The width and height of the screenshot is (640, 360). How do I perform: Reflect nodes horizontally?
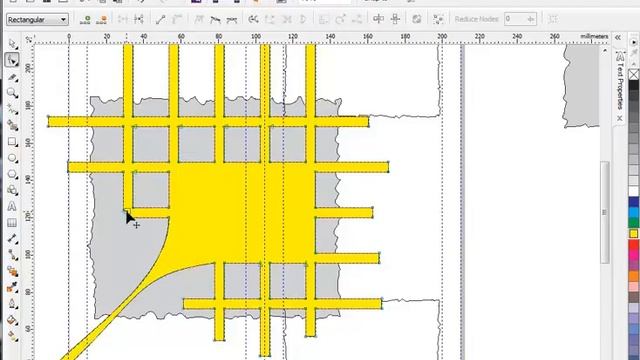click(378, 19)
